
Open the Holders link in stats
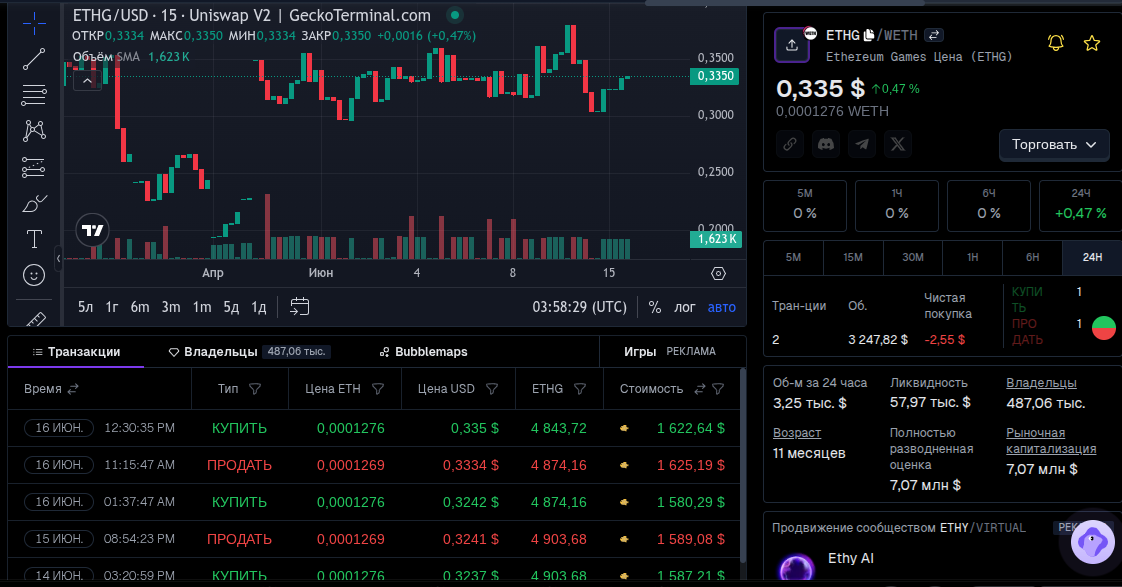tap(1041, 383)
